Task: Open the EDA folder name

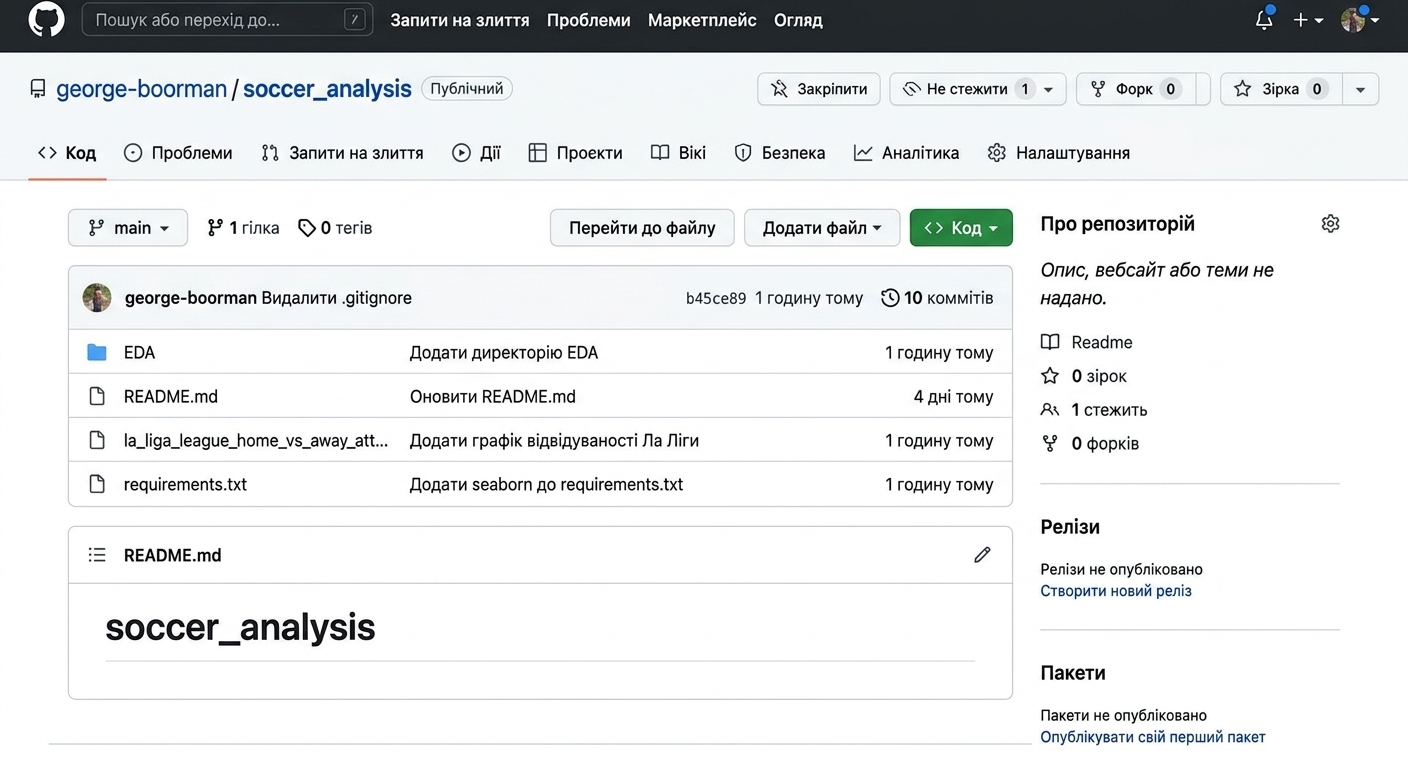Action: [x=139, y=352]
